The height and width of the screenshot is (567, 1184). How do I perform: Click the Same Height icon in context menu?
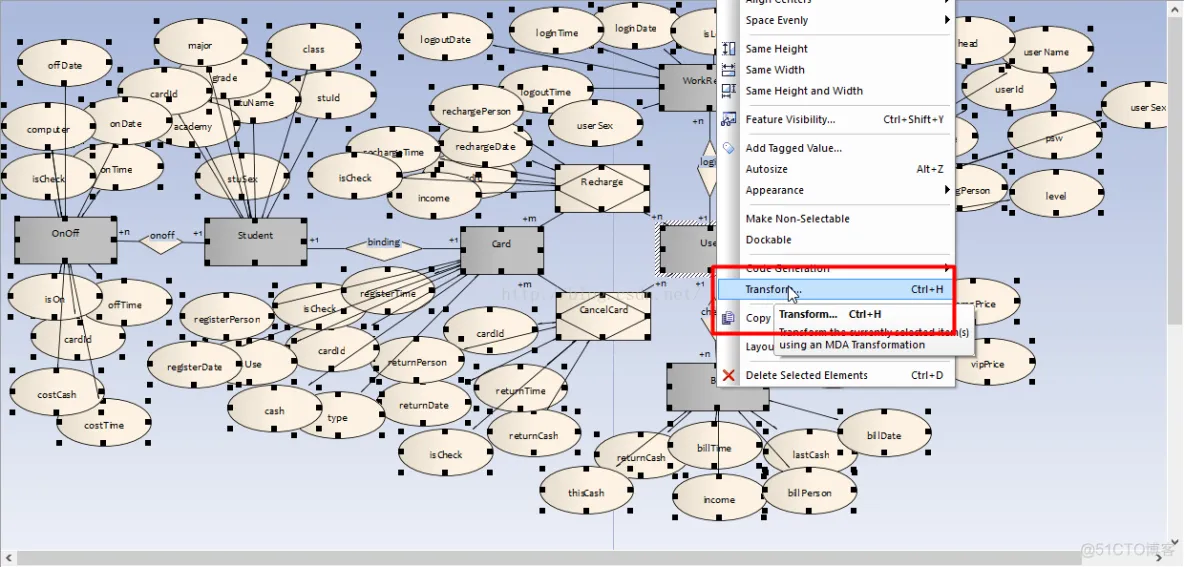click(729, 48)
